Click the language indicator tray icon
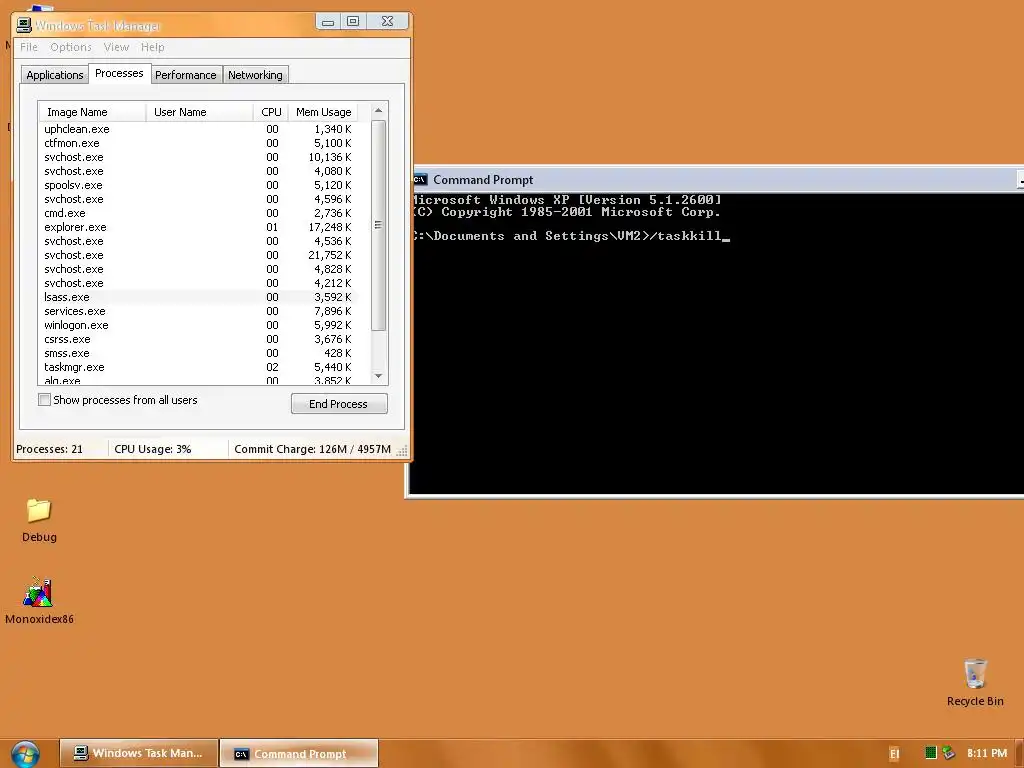1024x768 pixels. pos(895,754)
